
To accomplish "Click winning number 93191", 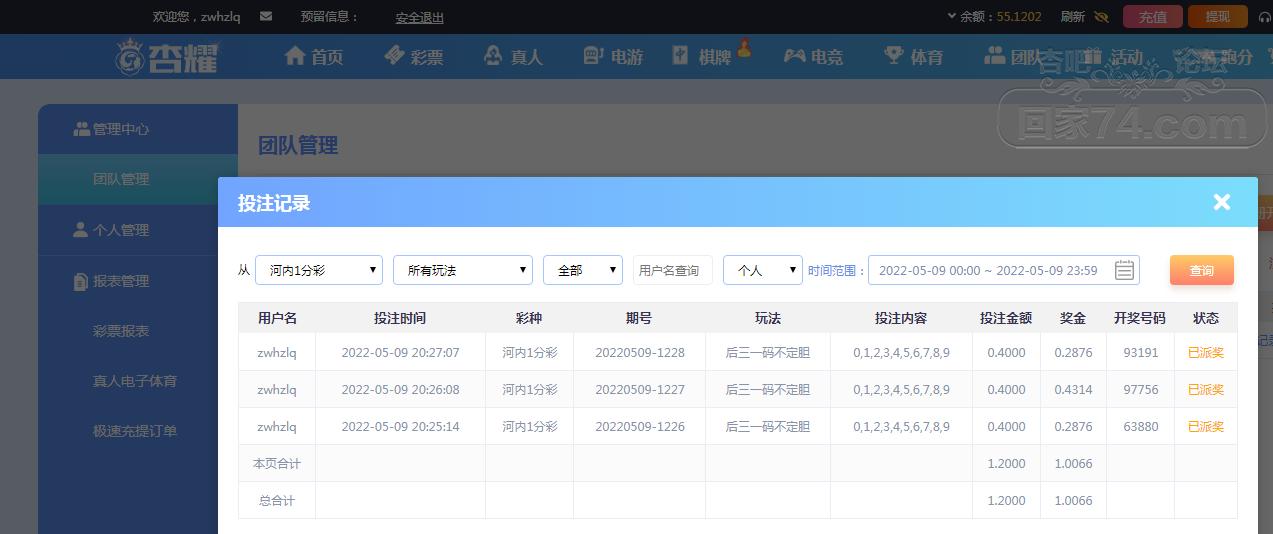I will point(1140,352).
